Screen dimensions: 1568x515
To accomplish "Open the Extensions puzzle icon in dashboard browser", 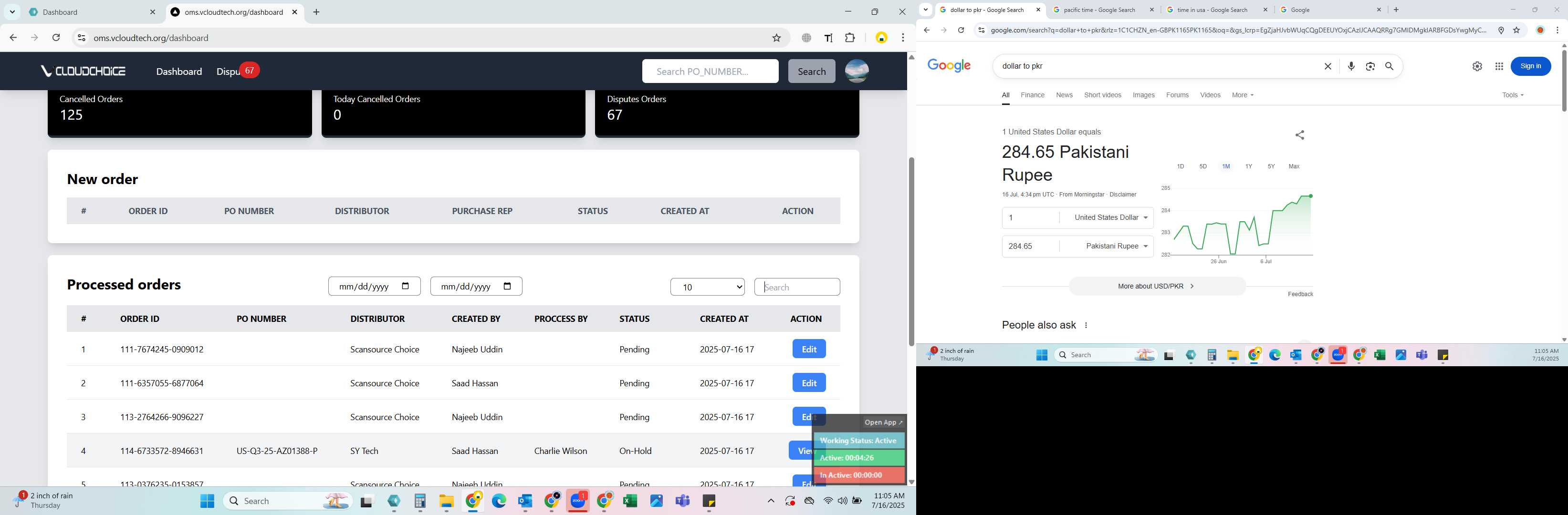I will point(850,38).
